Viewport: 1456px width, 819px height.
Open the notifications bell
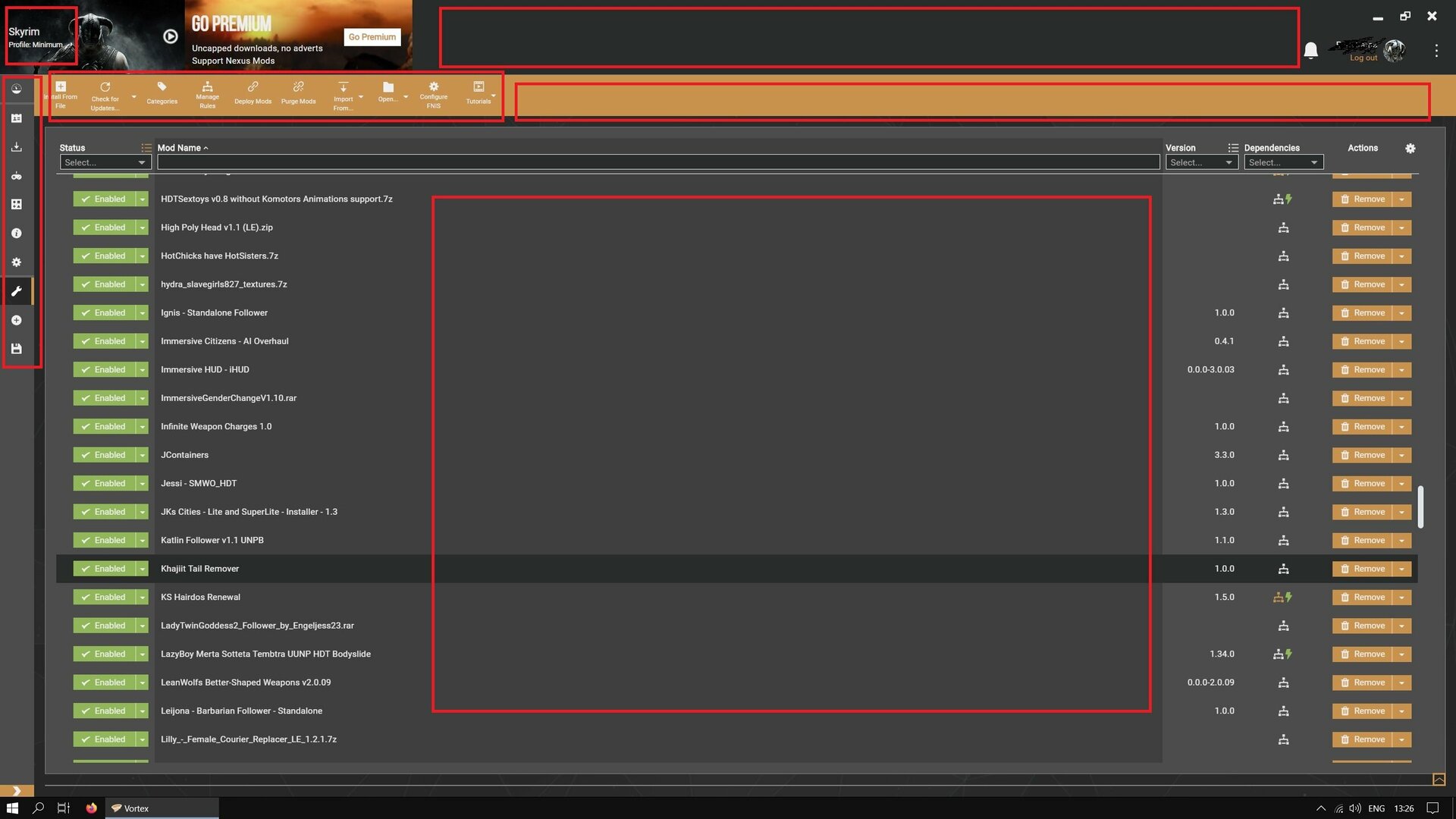click(x=1310, y=50)
